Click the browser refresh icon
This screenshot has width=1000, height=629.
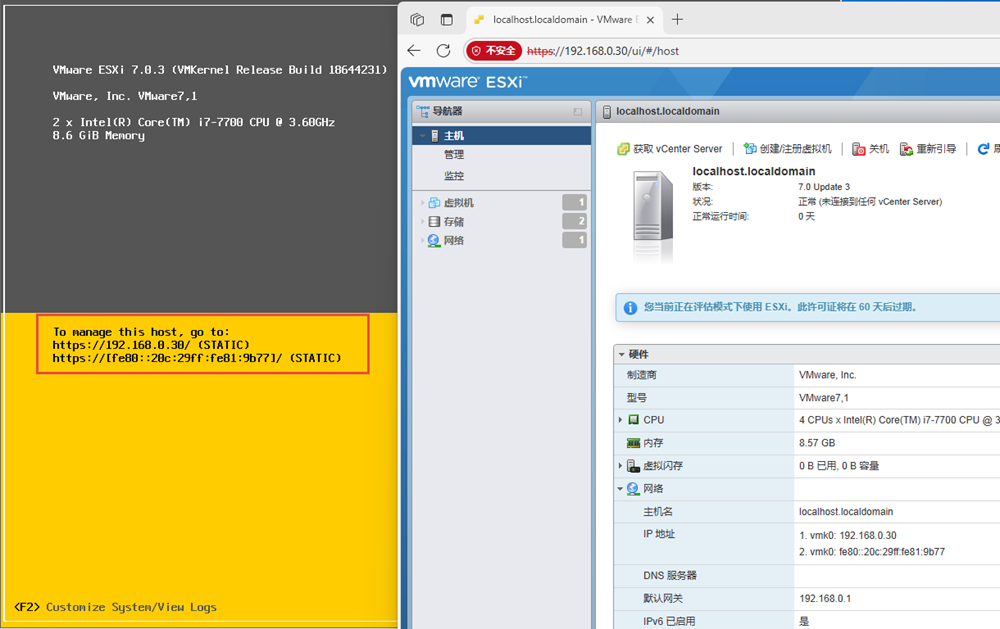pyautogui.click(x=443, y=51)
